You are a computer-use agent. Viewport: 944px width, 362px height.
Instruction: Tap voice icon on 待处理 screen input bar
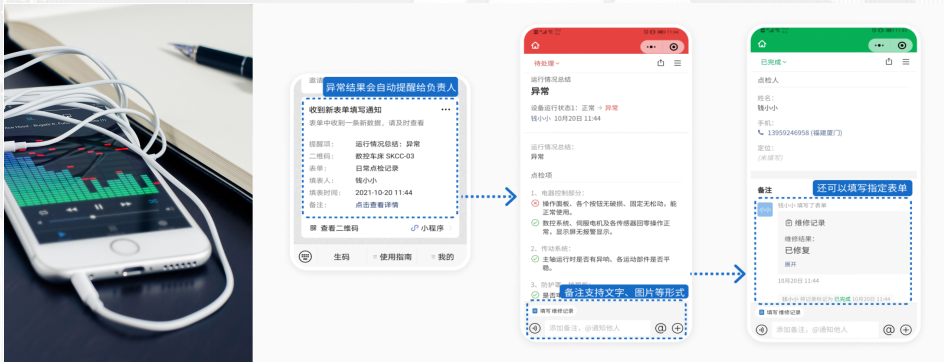(x=535, y=328)
